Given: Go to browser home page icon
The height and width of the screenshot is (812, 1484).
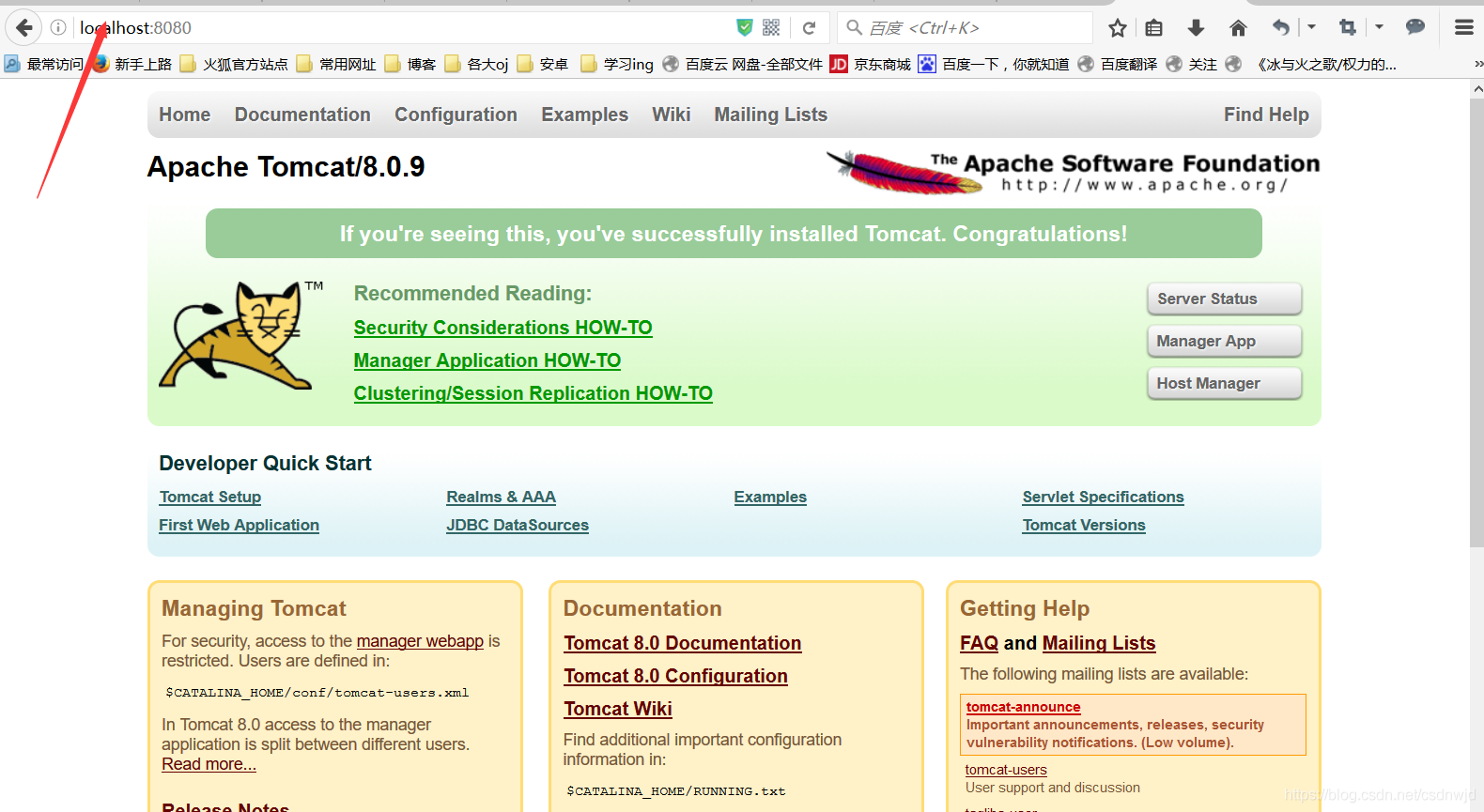Looking at the screenshot, I should click(x=1238, y=28).
